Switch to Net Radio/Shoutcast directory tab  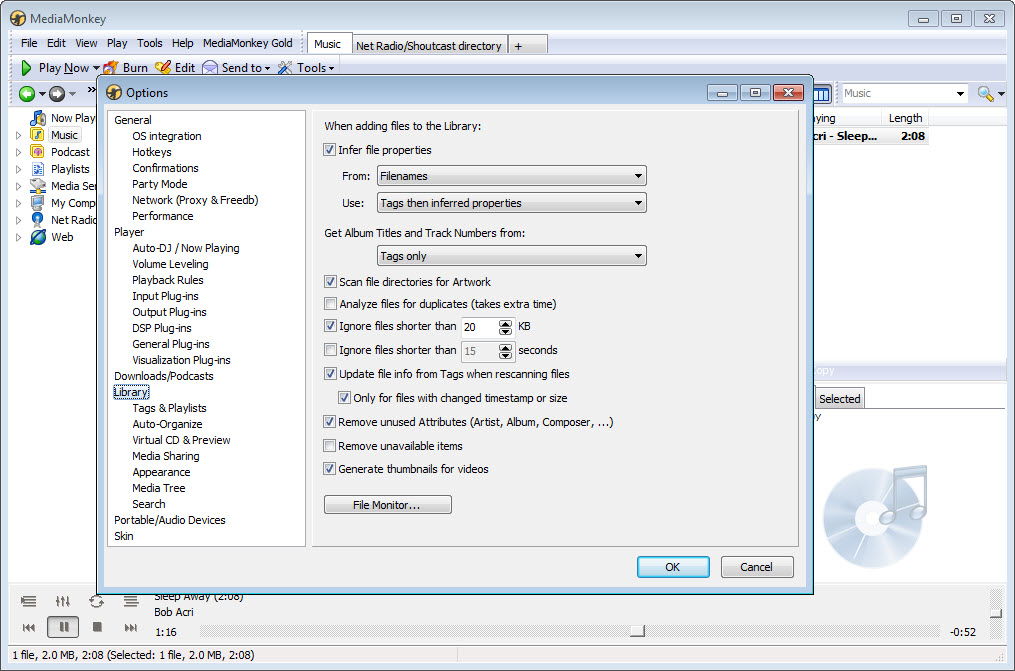click(429, 45)
